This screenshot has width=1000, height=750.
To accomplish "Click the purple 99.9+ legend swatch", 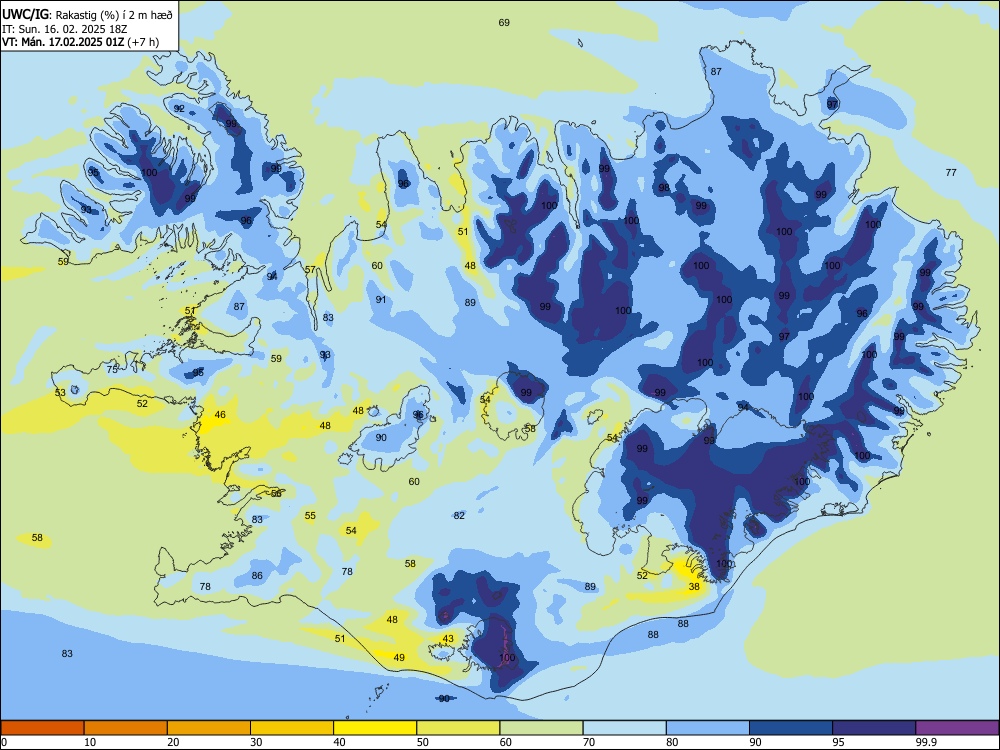I will pyautogui.click(x=957, y=728).
